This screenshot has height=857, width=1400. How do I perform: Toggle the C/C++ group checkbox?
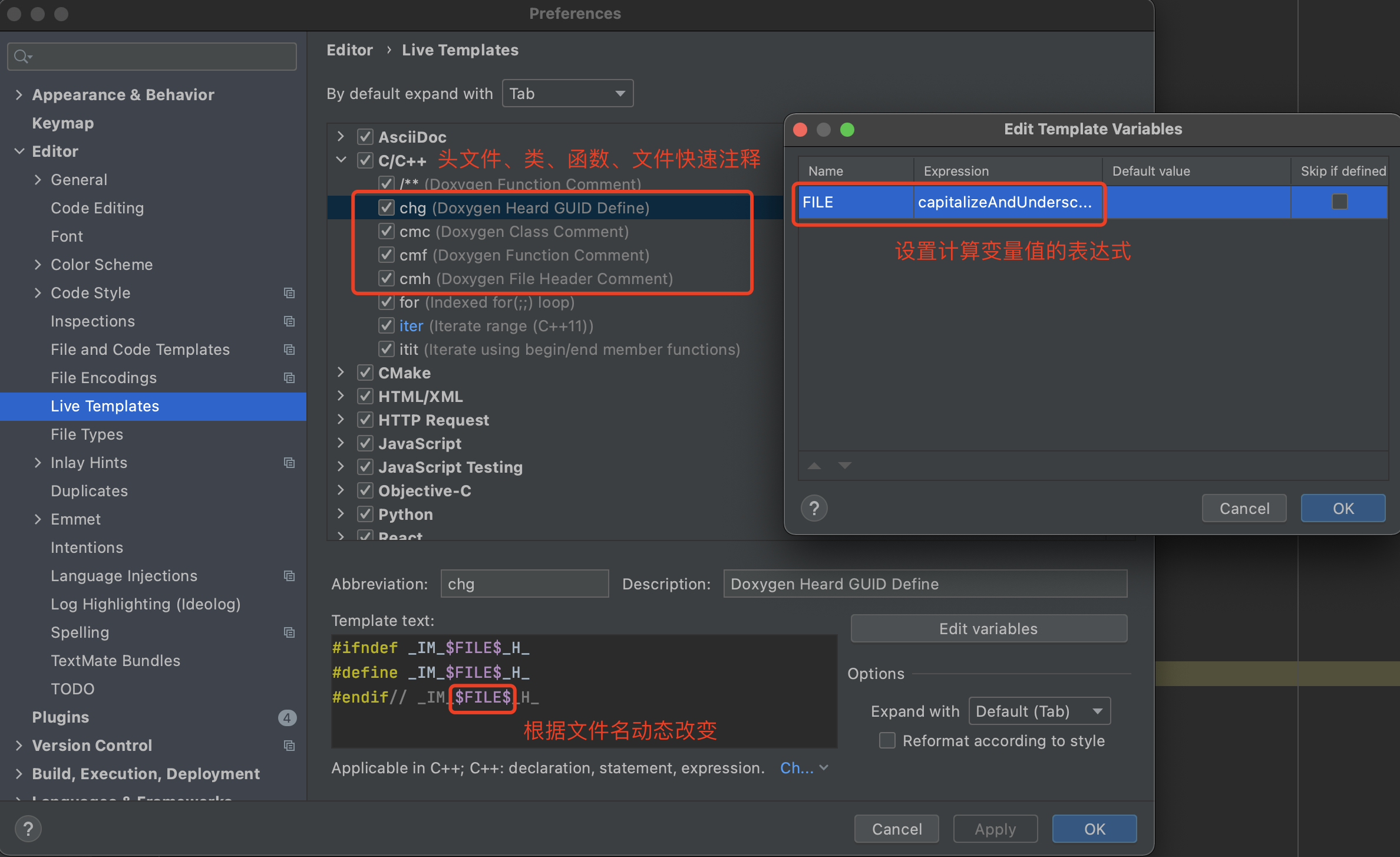tap(365, 160)
